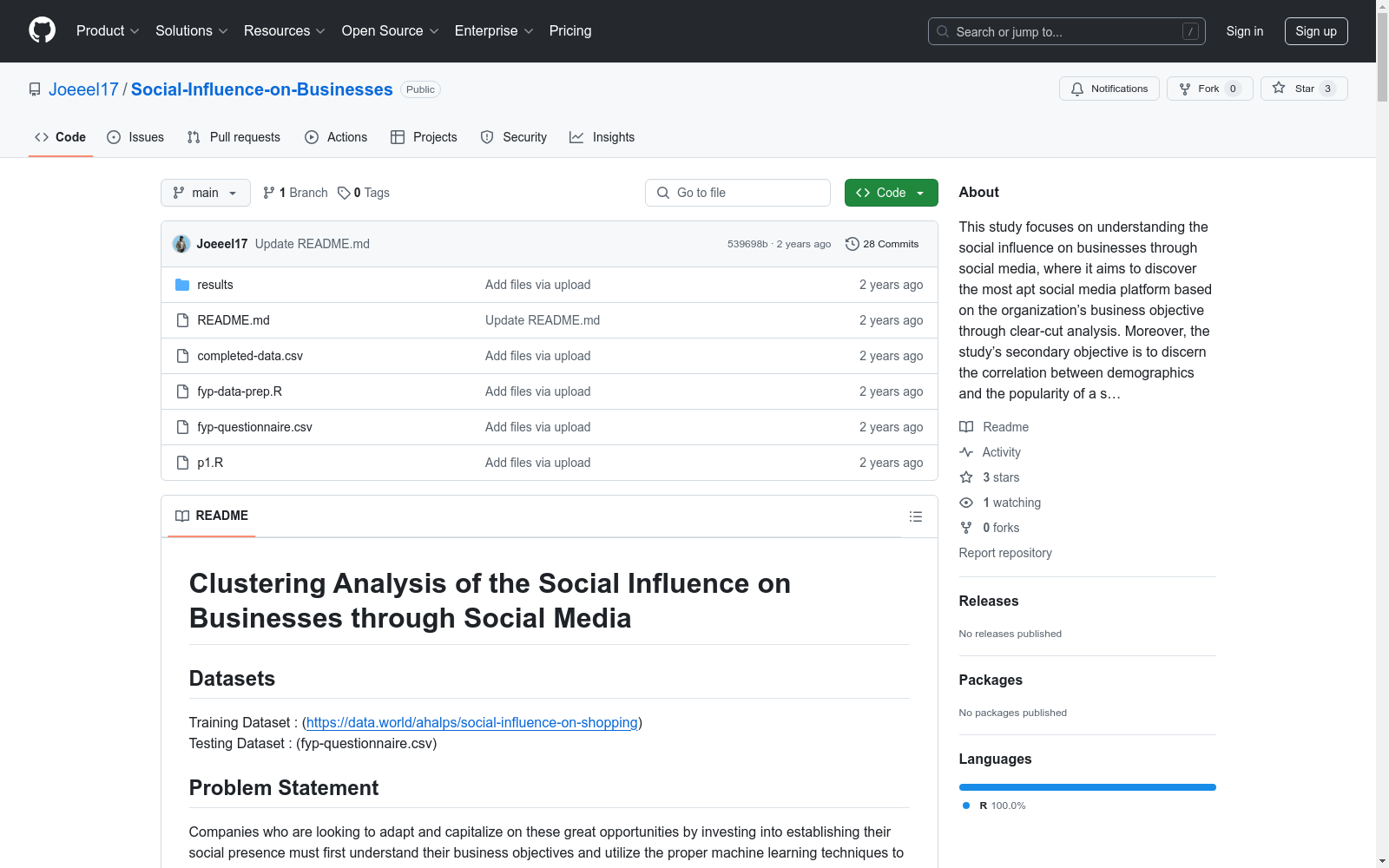Expand the Resources menu
This screenshot has height=868, width=1389.
(285, 30)
